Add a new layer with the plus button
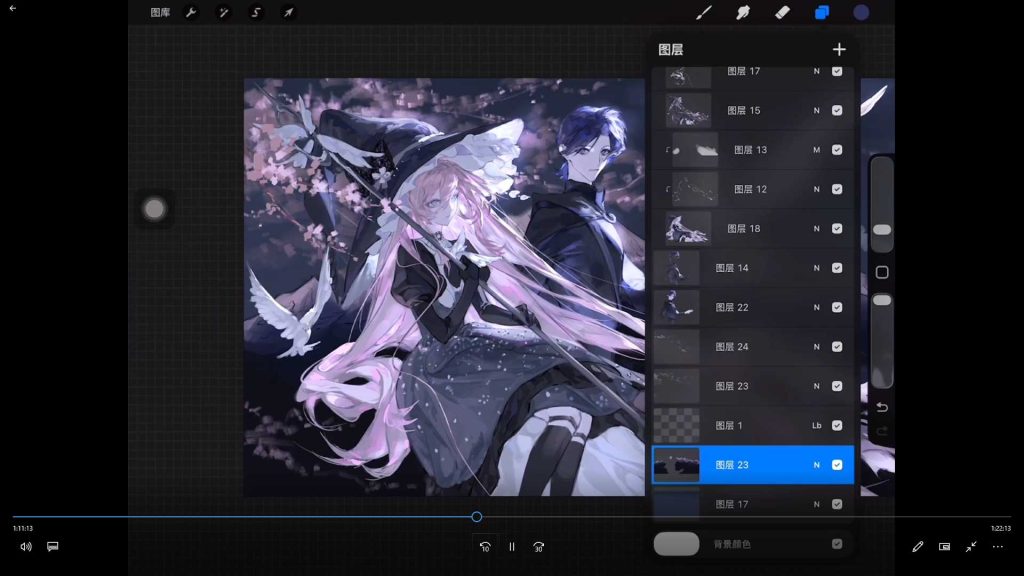Viewport: 1024px width, 576px height. click(839, 48)
